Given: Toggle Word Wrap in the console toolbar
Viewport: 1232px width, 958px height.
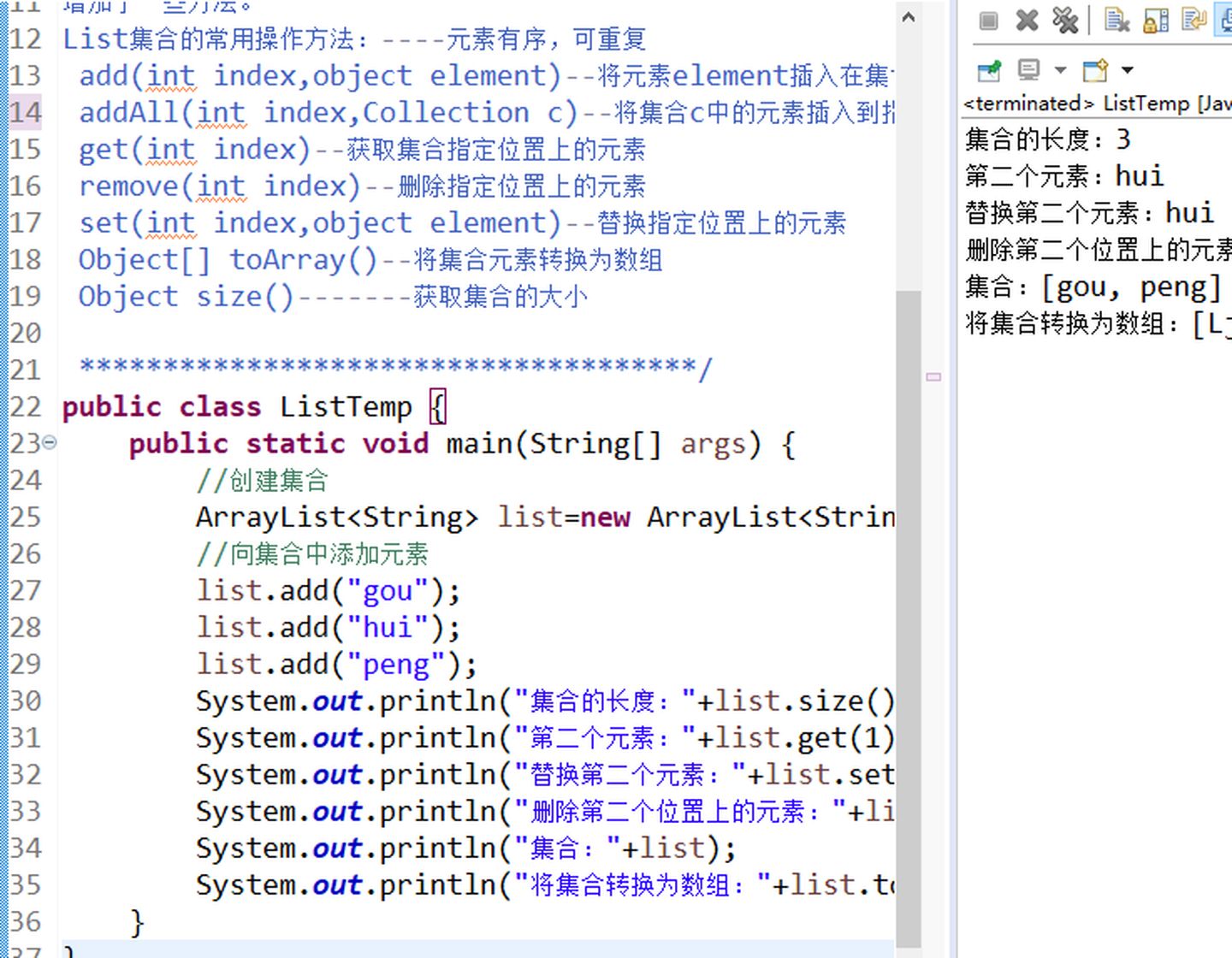Looking at the screenshot, I should click(x=1193, y=20).
